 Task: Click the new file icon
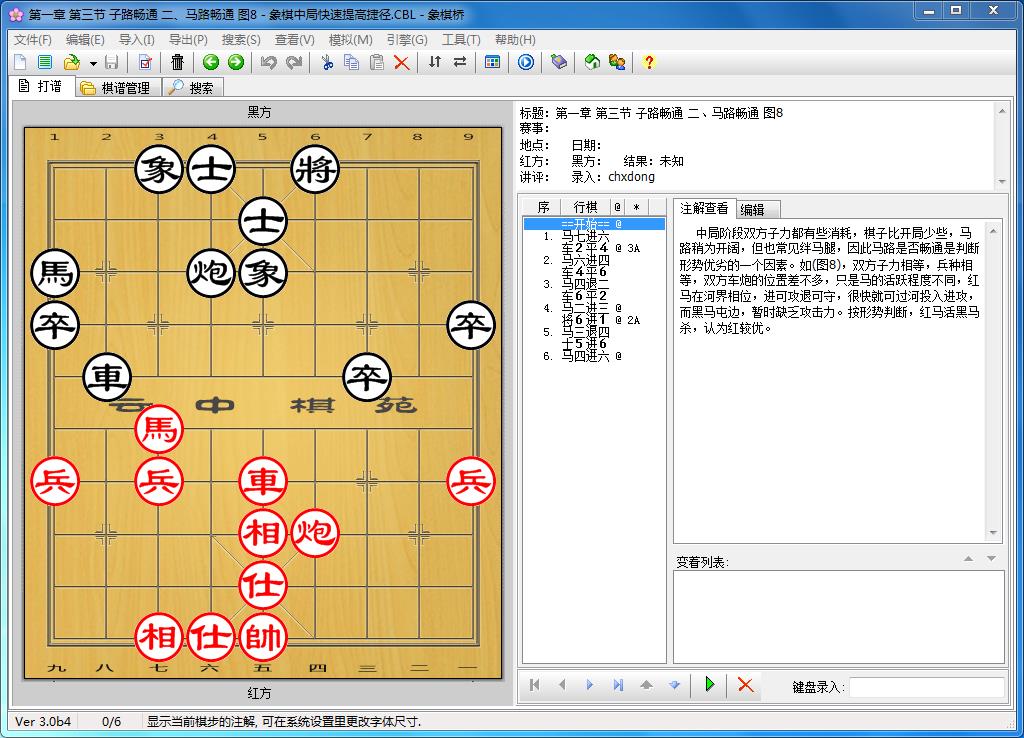pos(20,62)
